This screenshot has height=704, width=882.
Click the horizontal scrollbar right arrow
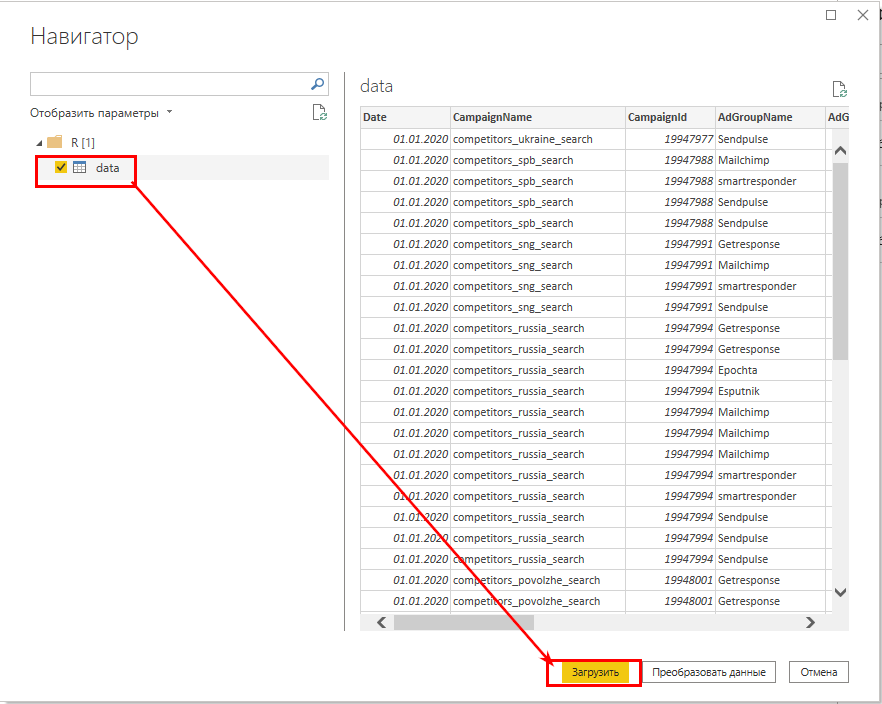[810, 621]
